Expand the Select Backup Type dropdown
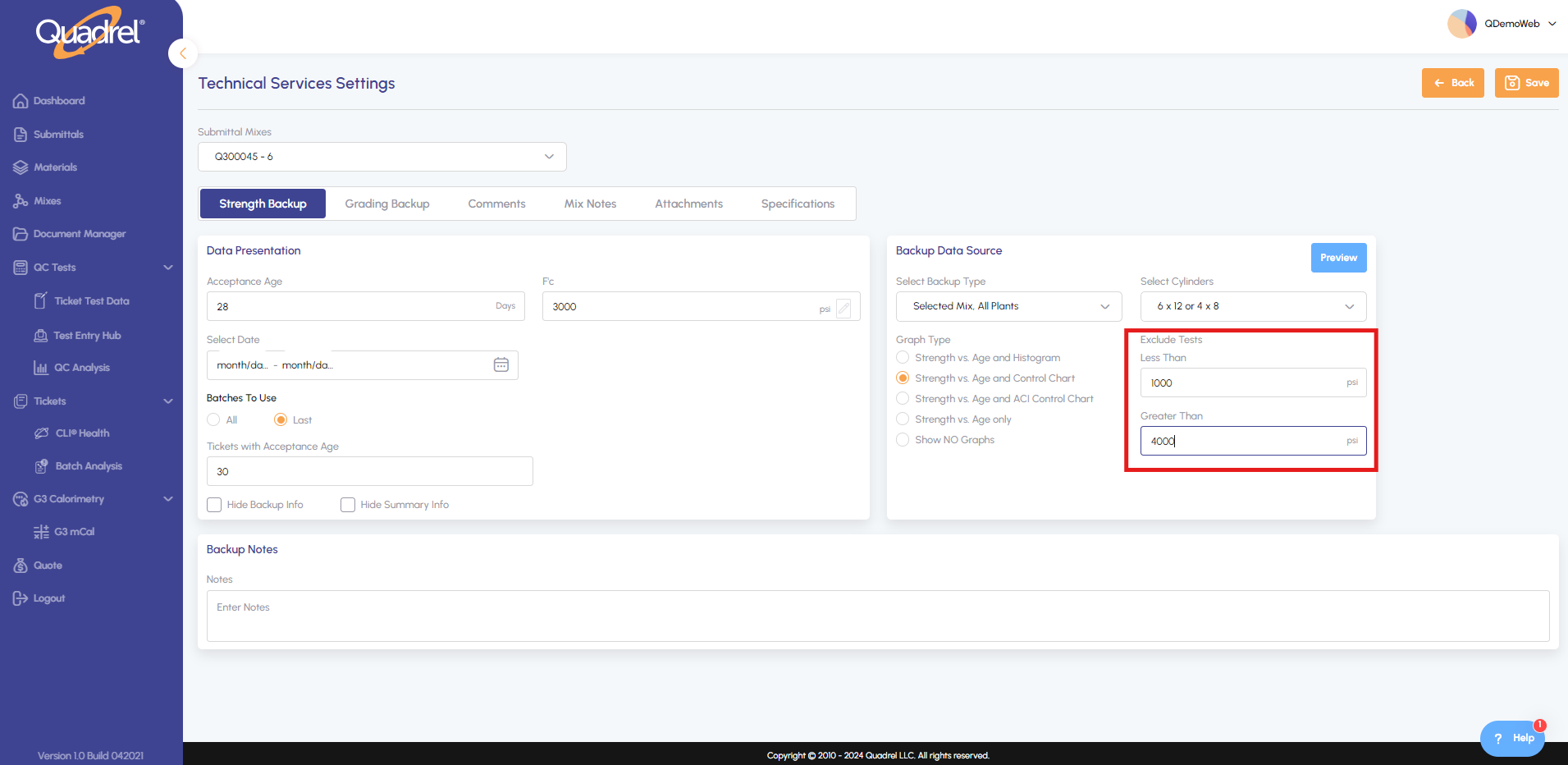This screenshot has height=765, width=1568. pyautogui.click(x=1008, y=306)
